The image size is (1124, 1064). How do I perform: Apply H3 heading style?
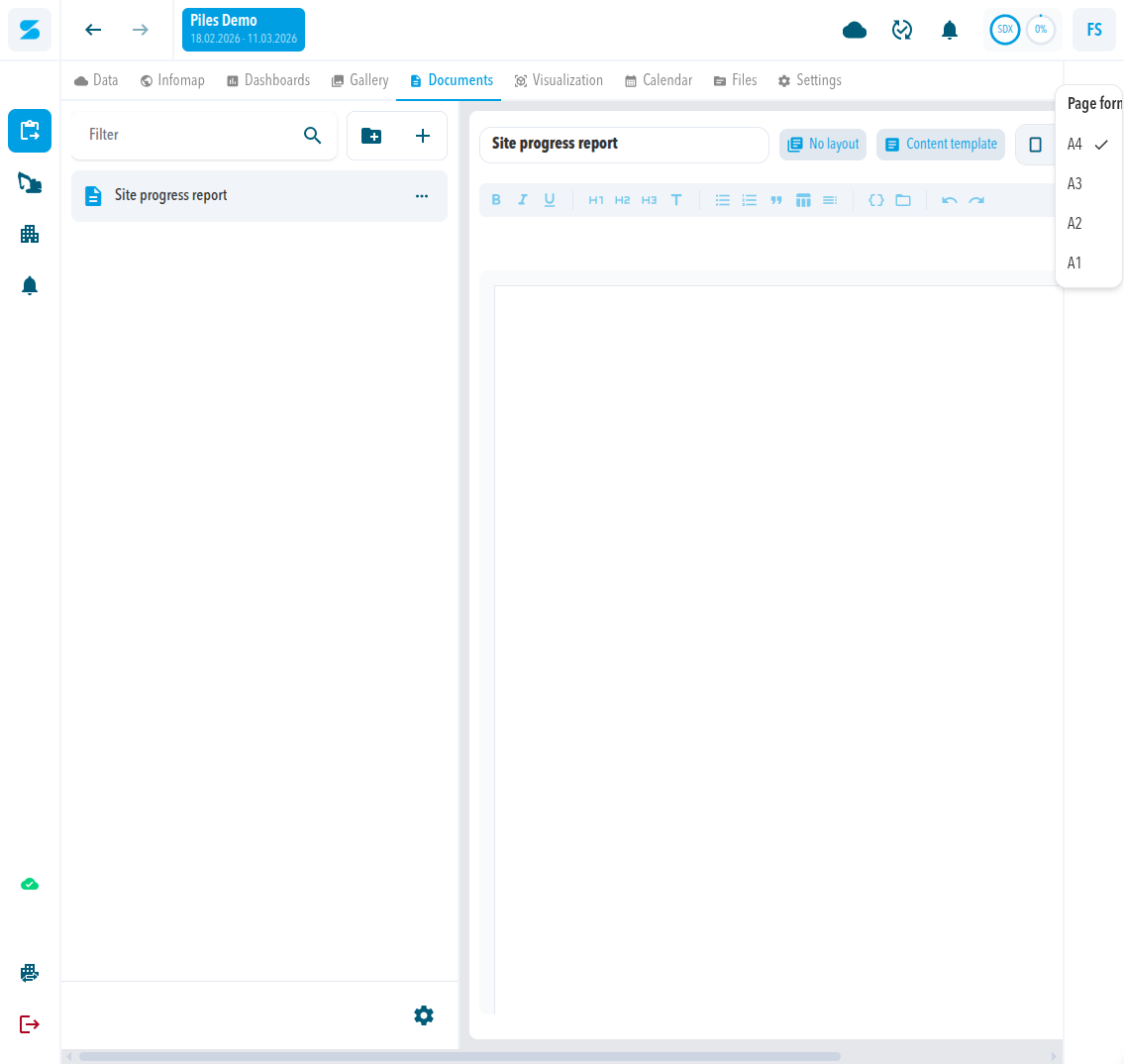[x=649, y=200]
